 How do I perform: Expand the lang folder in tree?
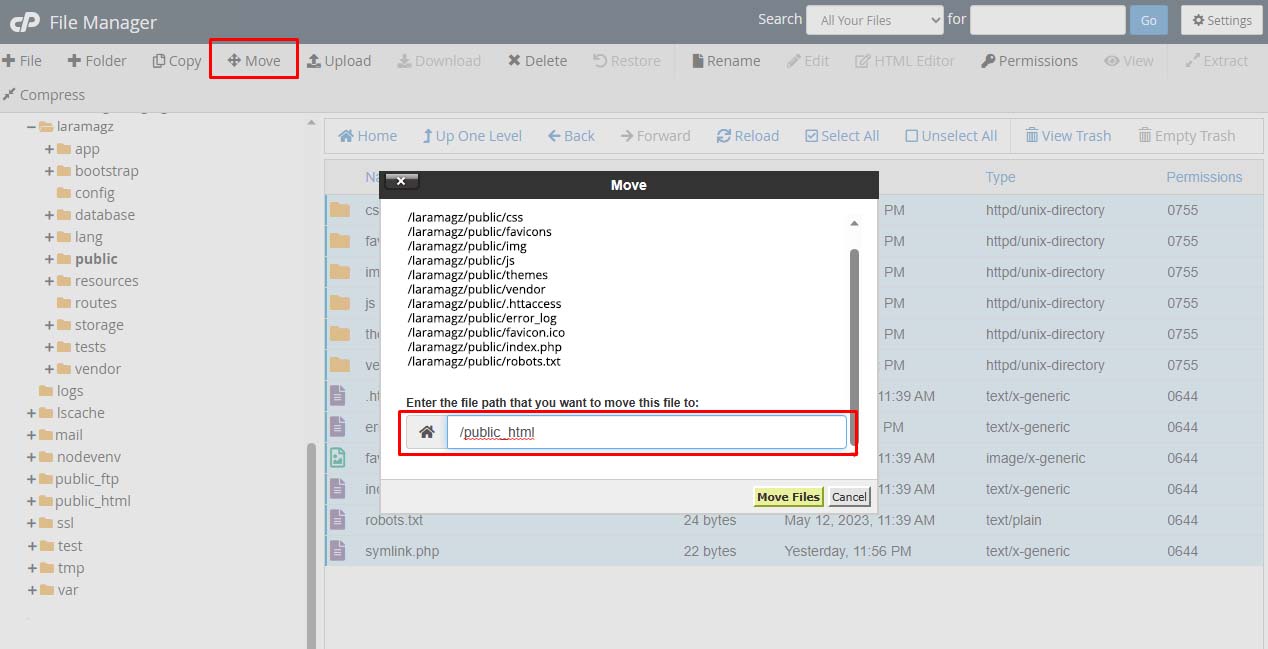pyautogui.click(x=49, y=237)
